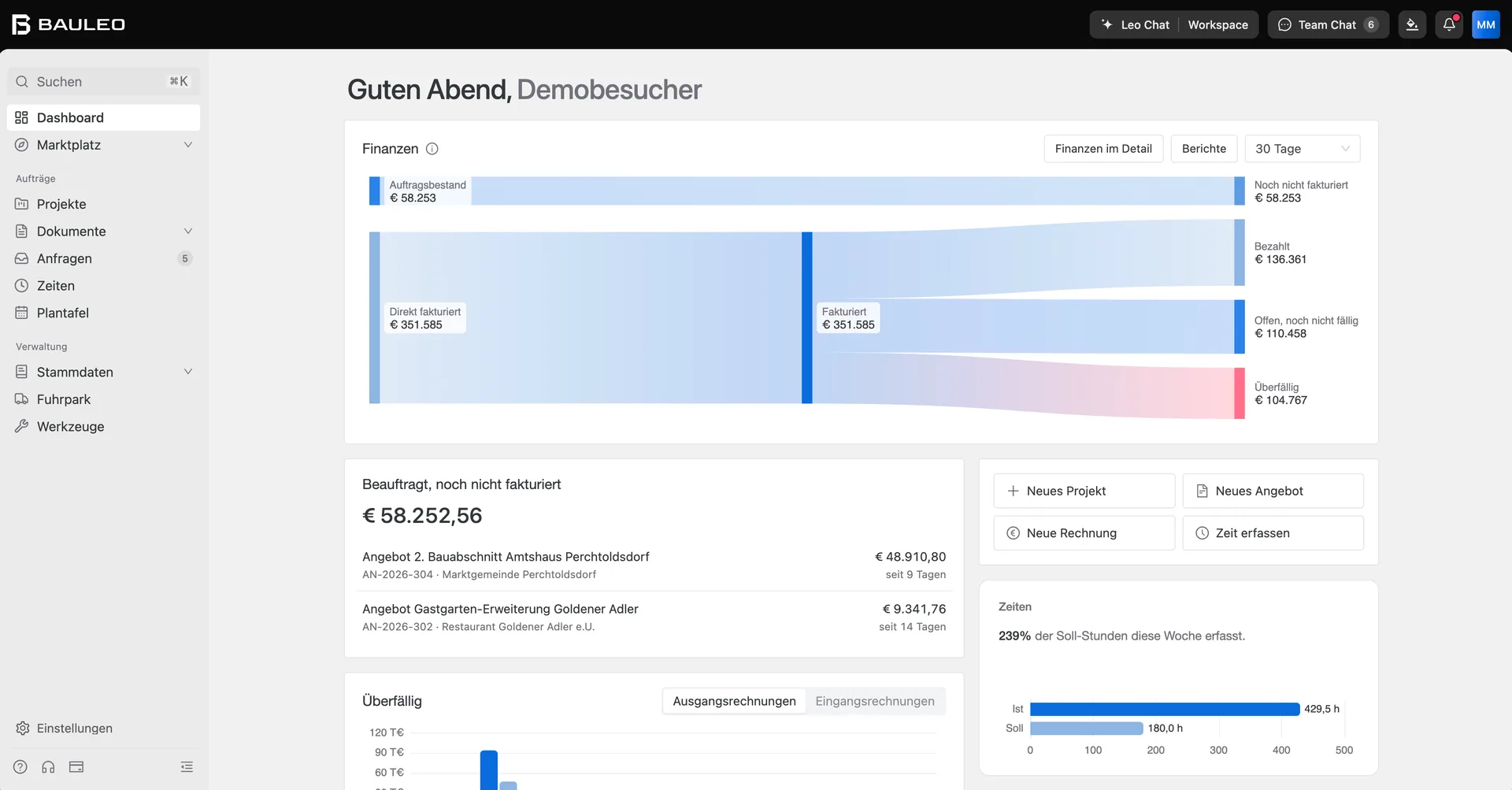Click the Ist hours bar 429,5 h
1512x790 pixels.
[1165, 709]
